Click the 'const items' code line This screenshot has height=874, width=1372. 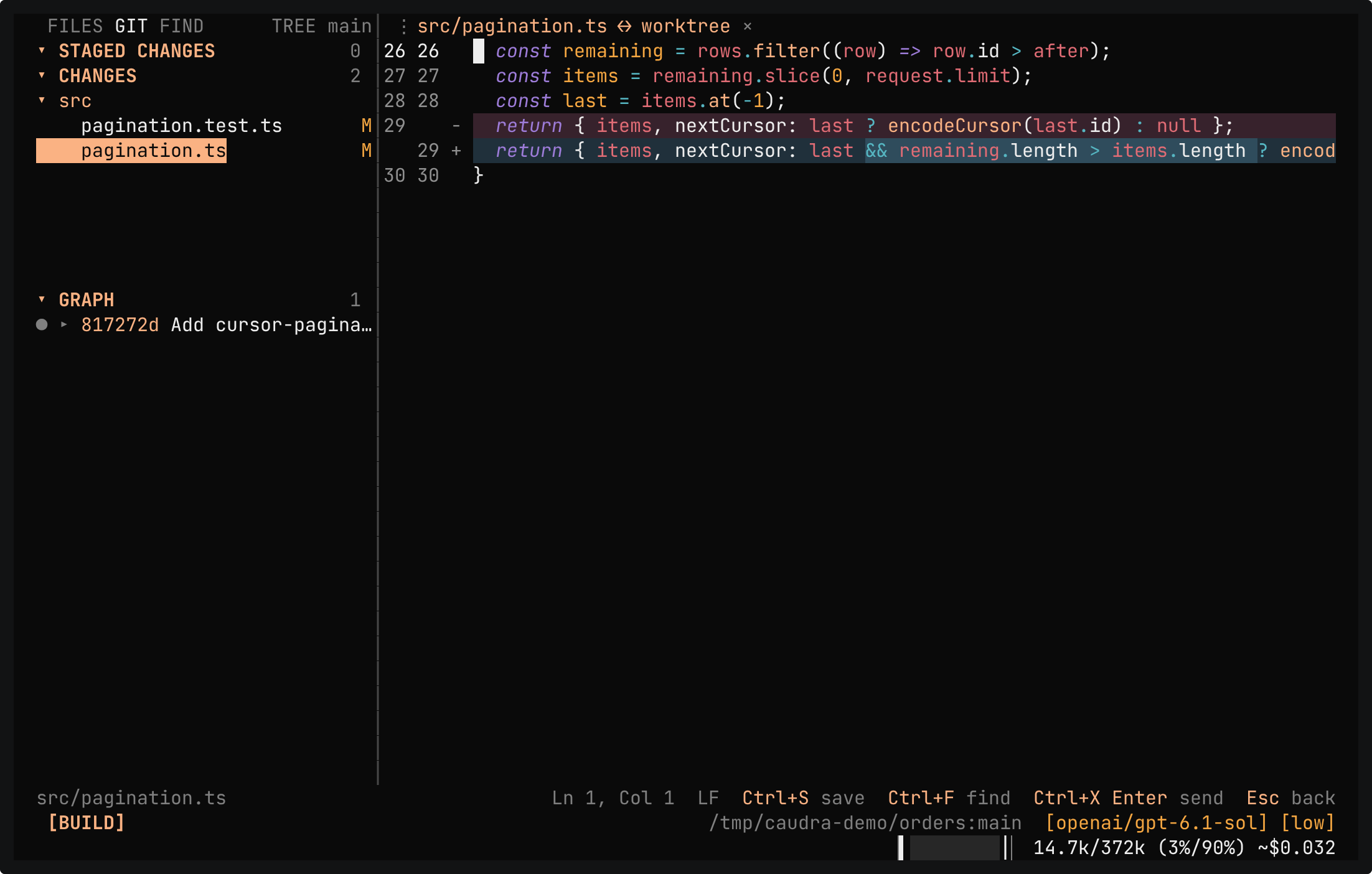point(764,76)
